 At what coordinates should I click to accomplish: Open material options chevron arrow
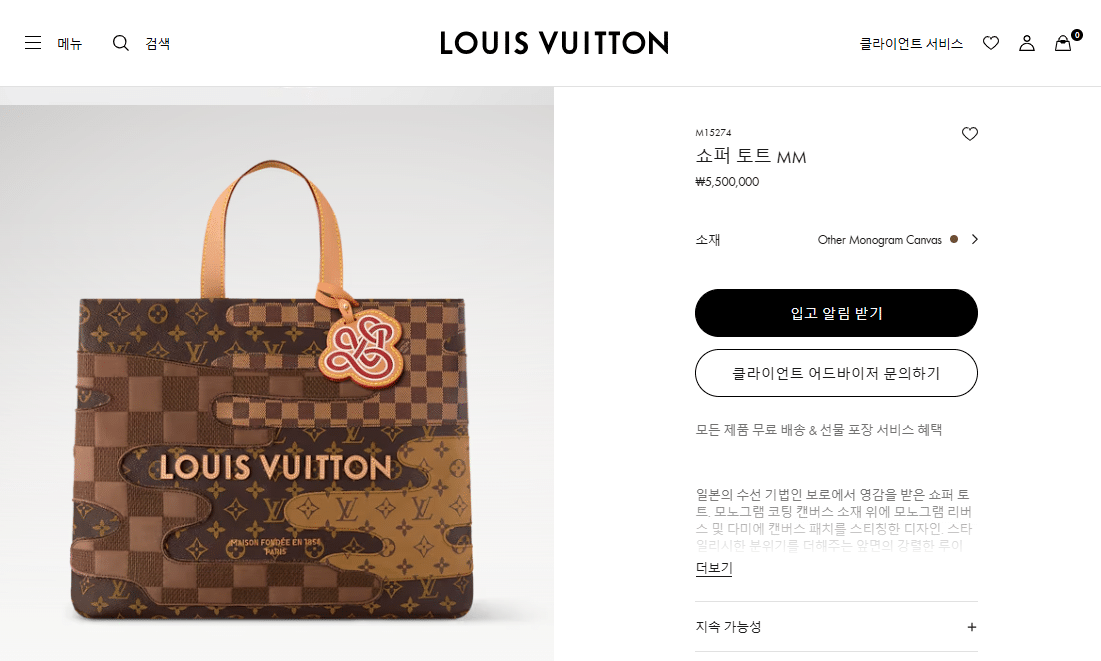pos(975,240)
